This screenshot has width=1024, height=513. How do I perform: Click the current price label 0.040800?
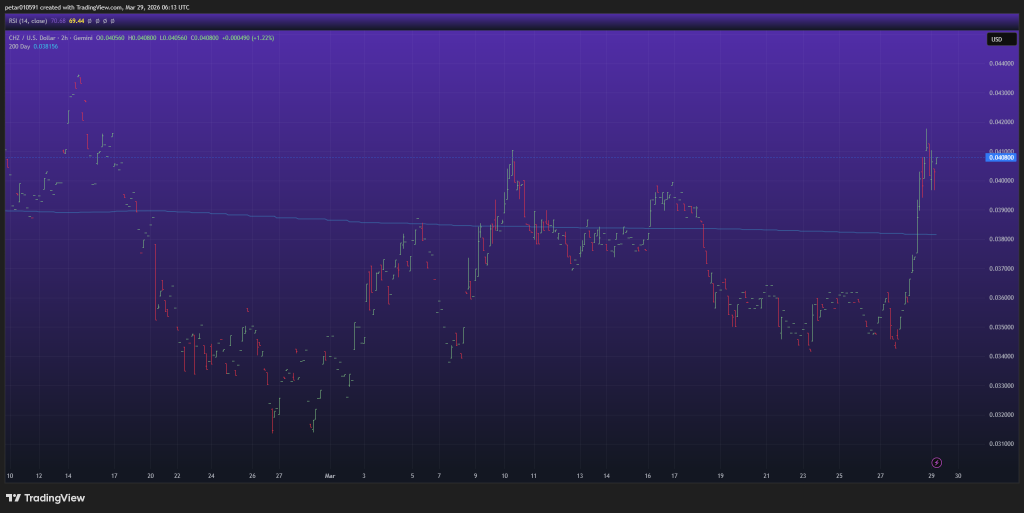coord(1001,158)
